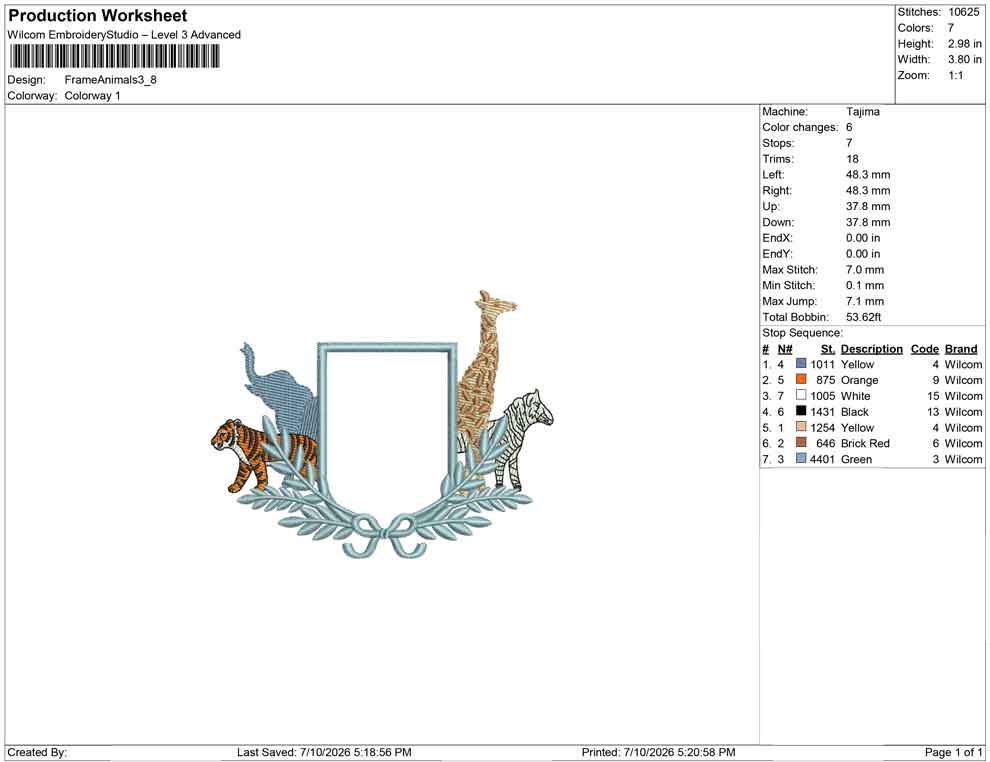Click the "N#" column header
This screenshot has height=762, width=990.
tap(785, 348)
